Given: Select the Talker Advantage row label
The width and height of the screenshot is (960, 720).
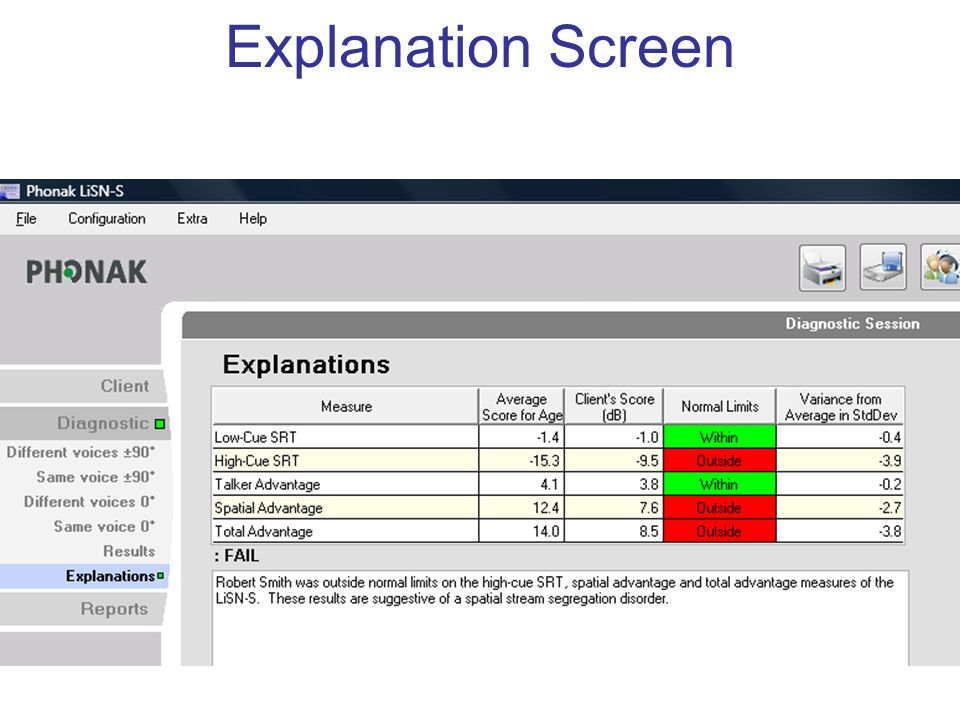Looking at the screenshot, I should [x=267, y=484].
